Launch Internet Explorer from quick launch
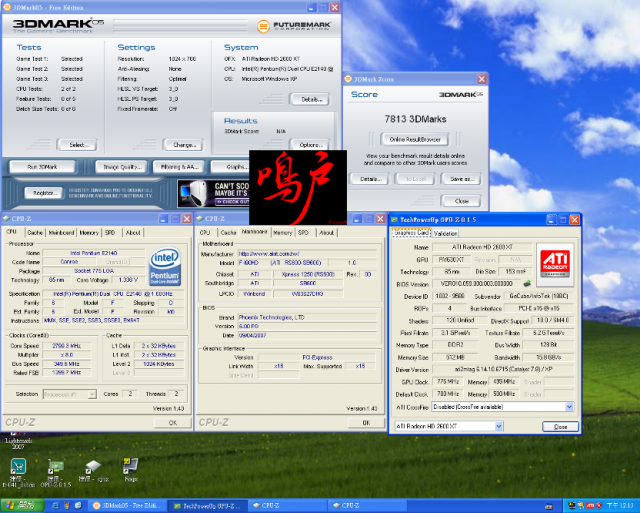 (55, 505)
